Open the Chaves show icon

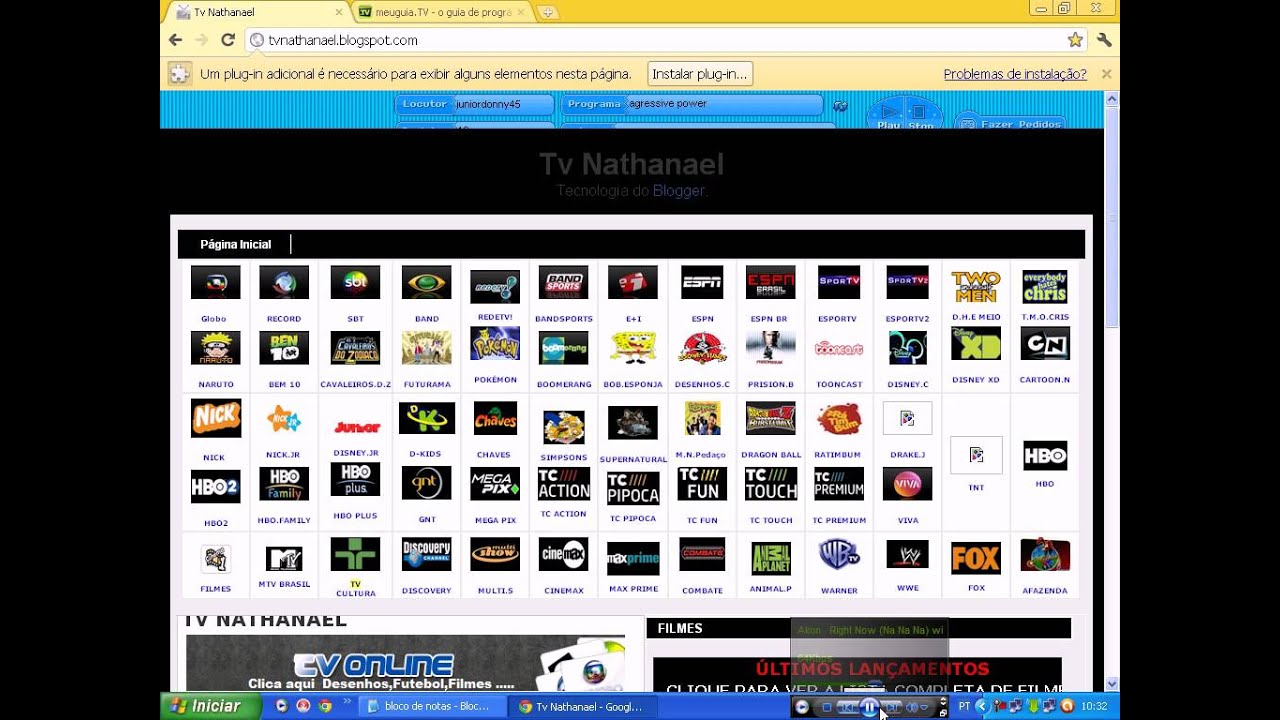(x=495, y=418)
